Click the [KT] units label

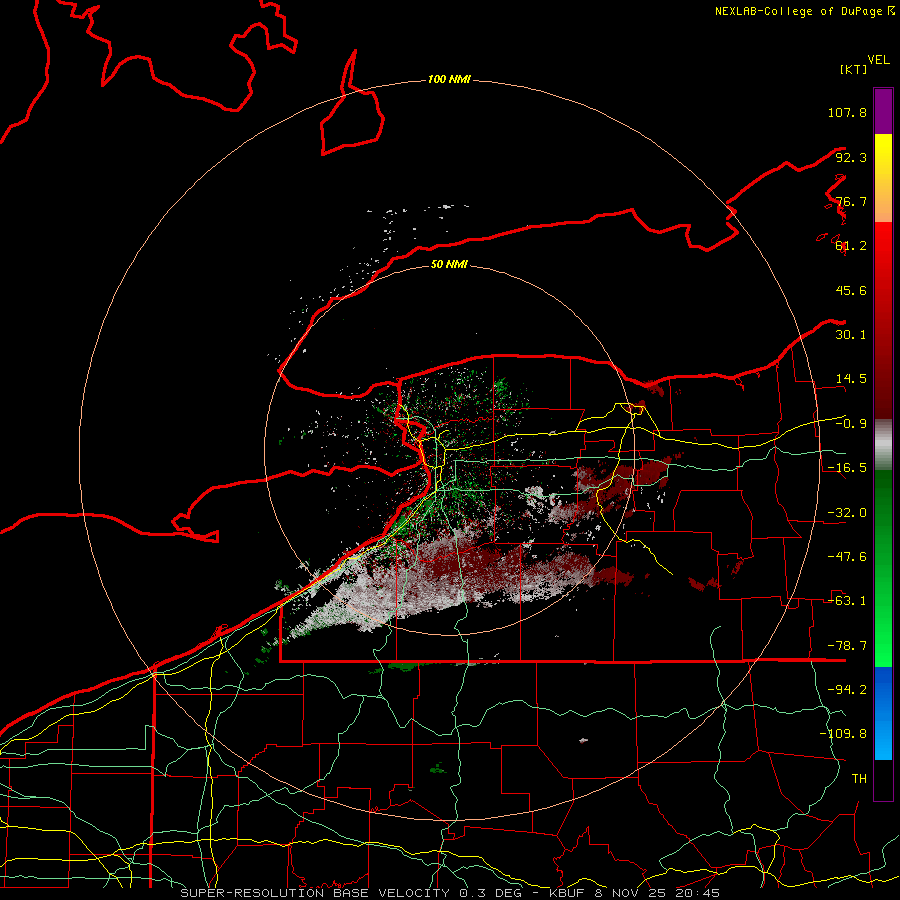pyautogui.click(x=853, y=69)
